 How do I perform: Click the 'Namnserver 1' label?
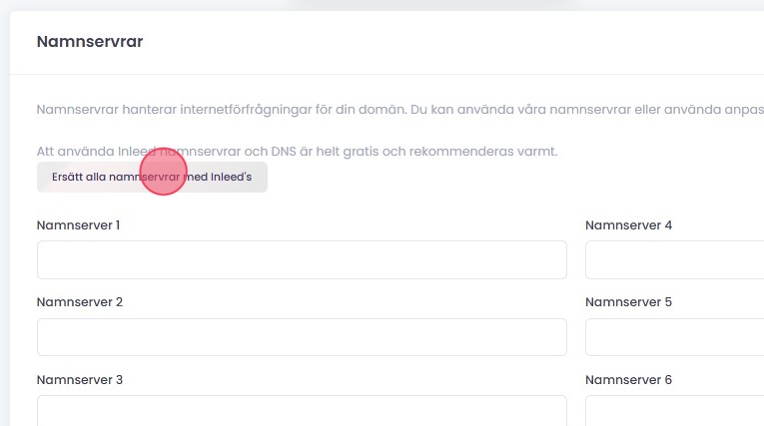(x=78, y=225)
